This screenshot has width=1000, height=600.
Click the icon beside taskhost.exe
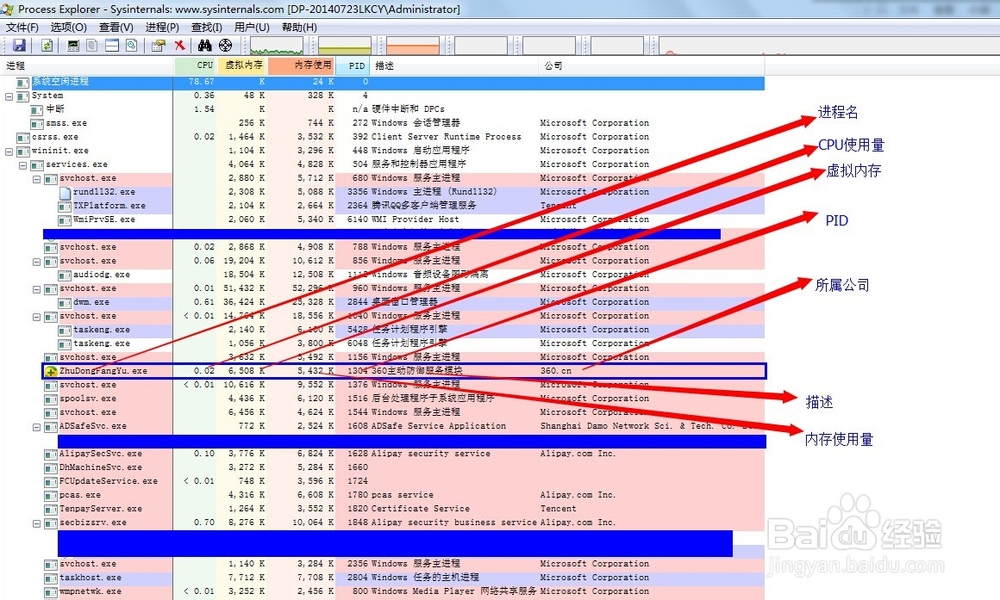[x=51, y=578]
